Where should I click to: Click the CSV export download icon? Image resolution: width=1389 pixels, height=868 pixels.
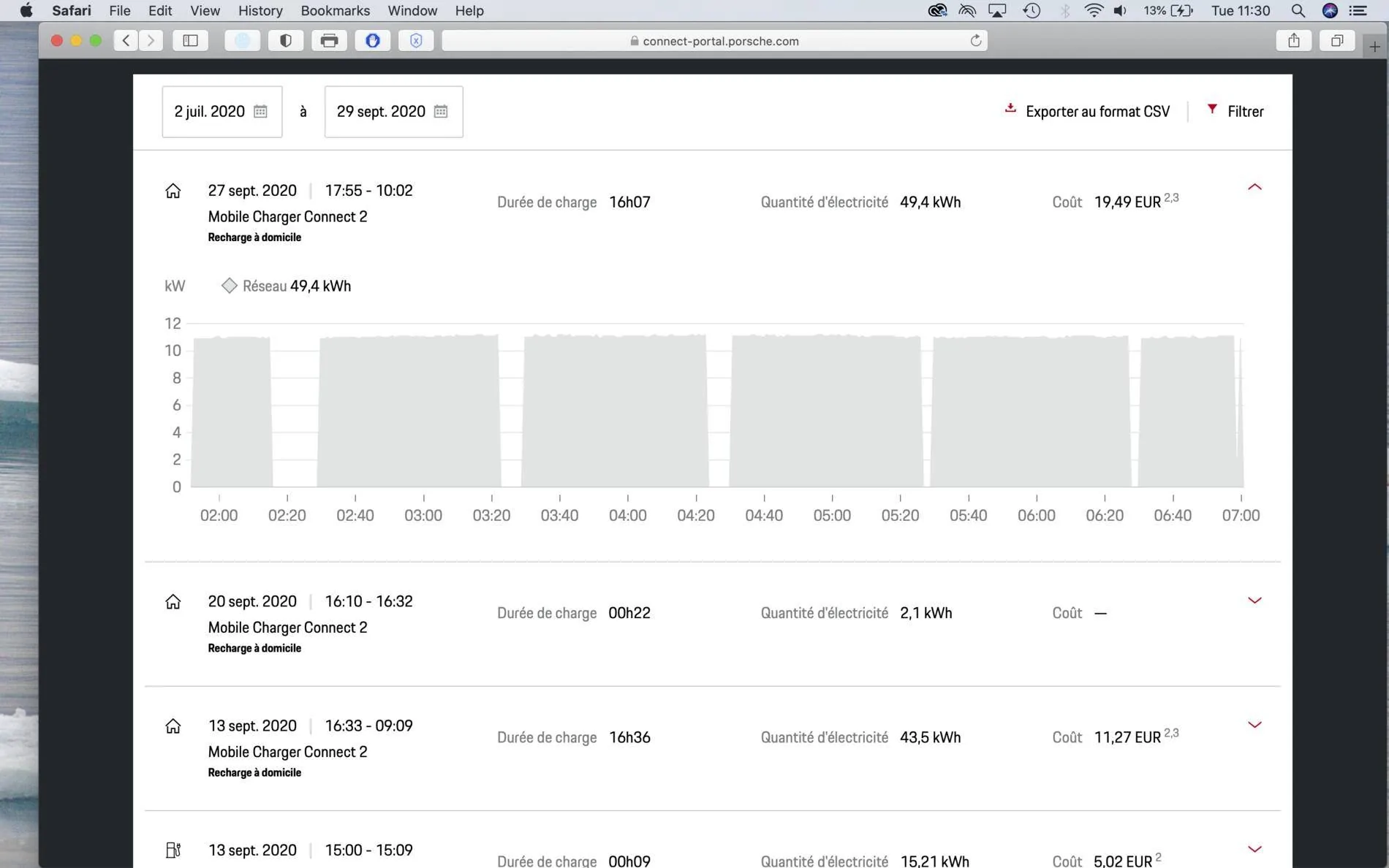click(1010, 109)
